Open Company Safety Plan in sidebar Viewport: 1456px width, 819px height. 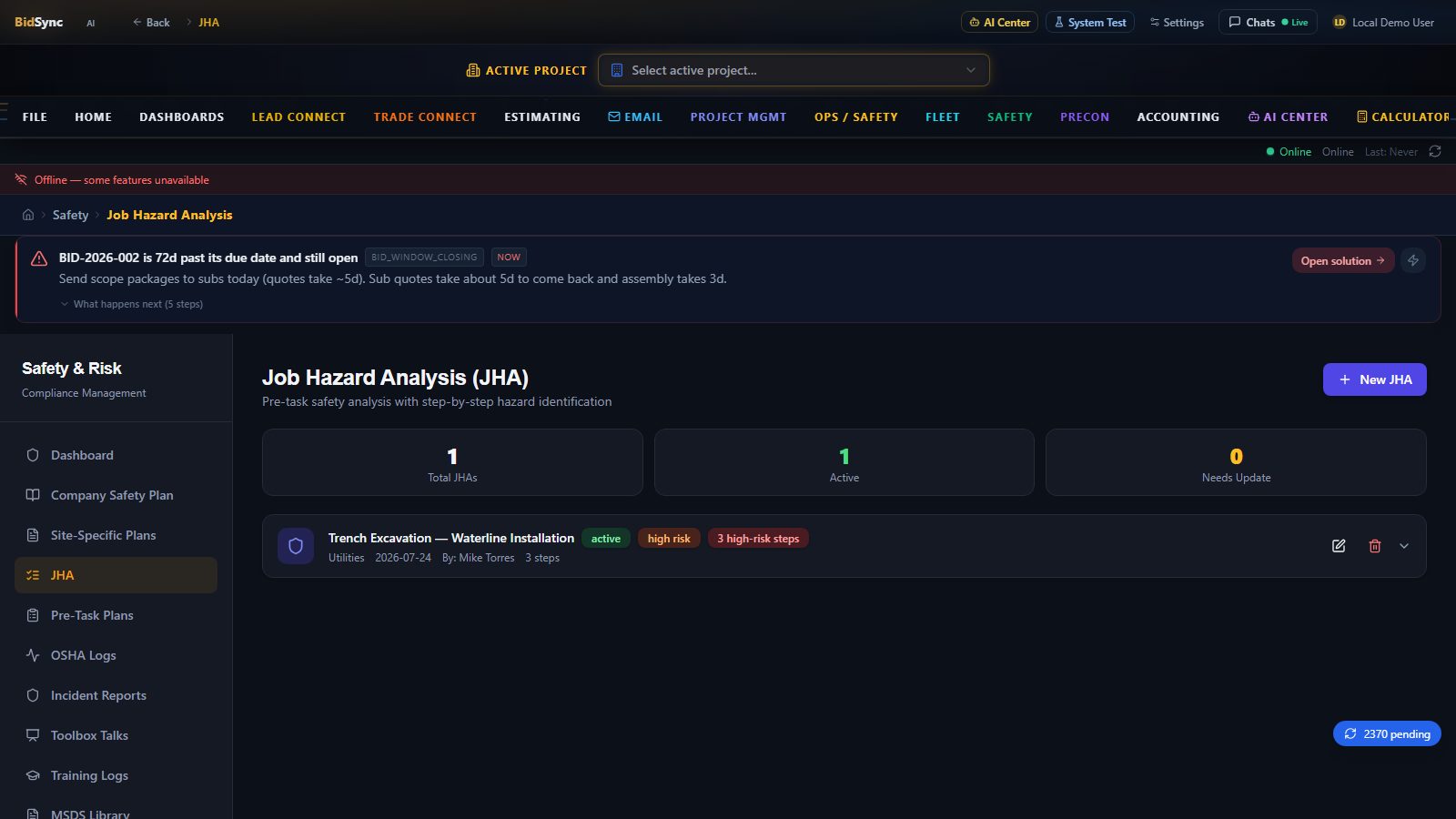pos(116,495)
